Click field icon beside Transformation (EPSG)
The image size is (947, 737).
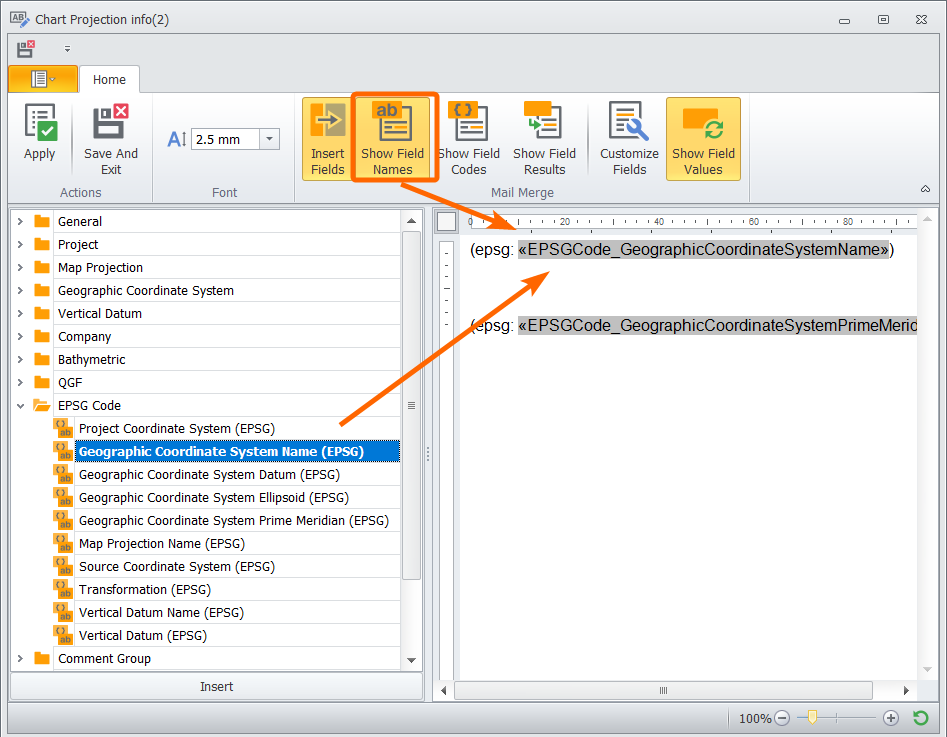pos(63,589)
